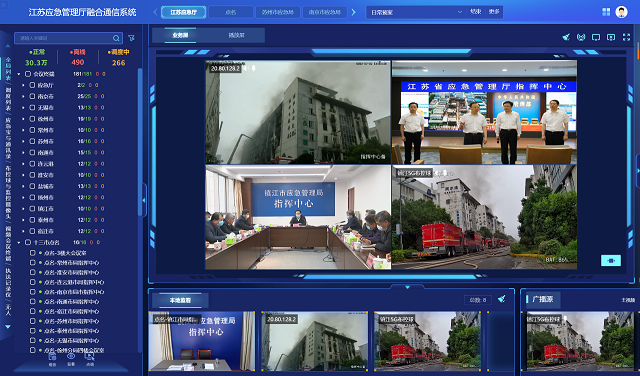Viewport: 640px width, 376px height.
Task: Click the search magnifier icon in keyword field
Action: click(116, 38)
